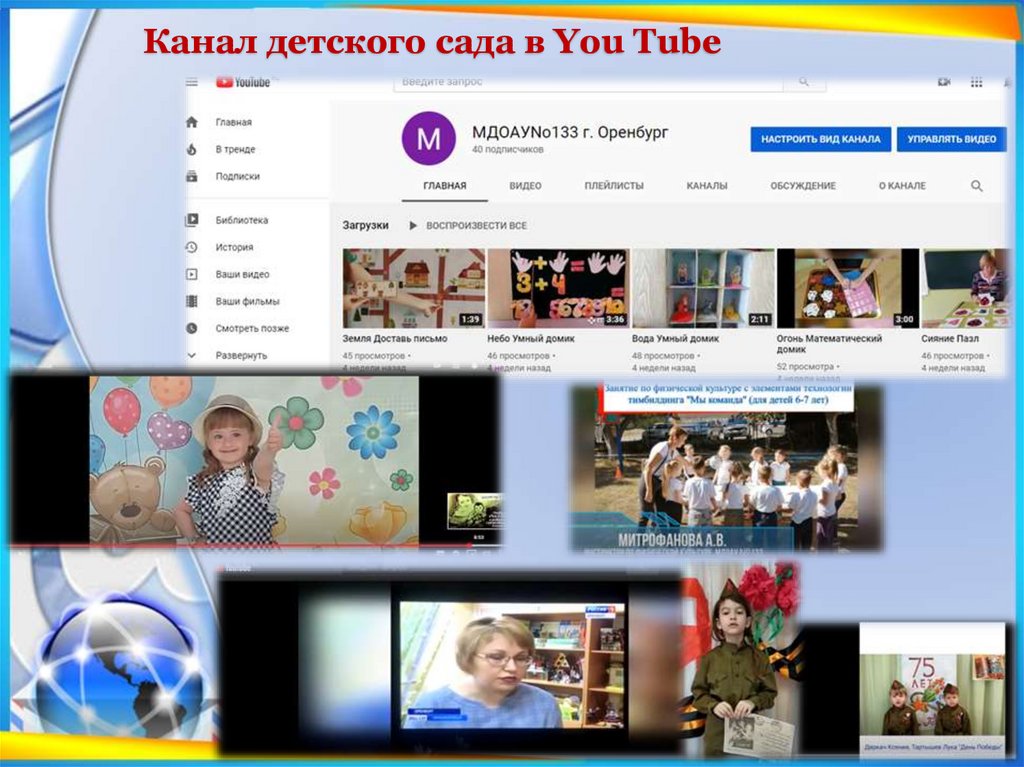Open Вода Умный домик video thumbnail
Image resolution: width=1024 pixels, height=767 pixels.
click(703, 288)
